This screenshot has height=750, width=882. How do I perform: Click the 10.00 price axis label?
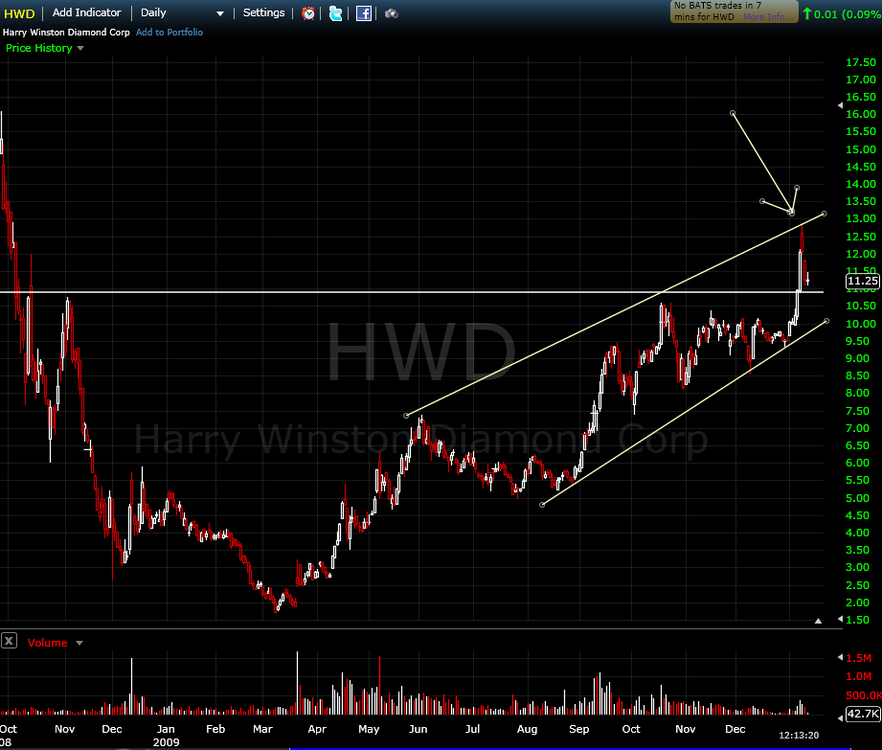pos(861,324)
